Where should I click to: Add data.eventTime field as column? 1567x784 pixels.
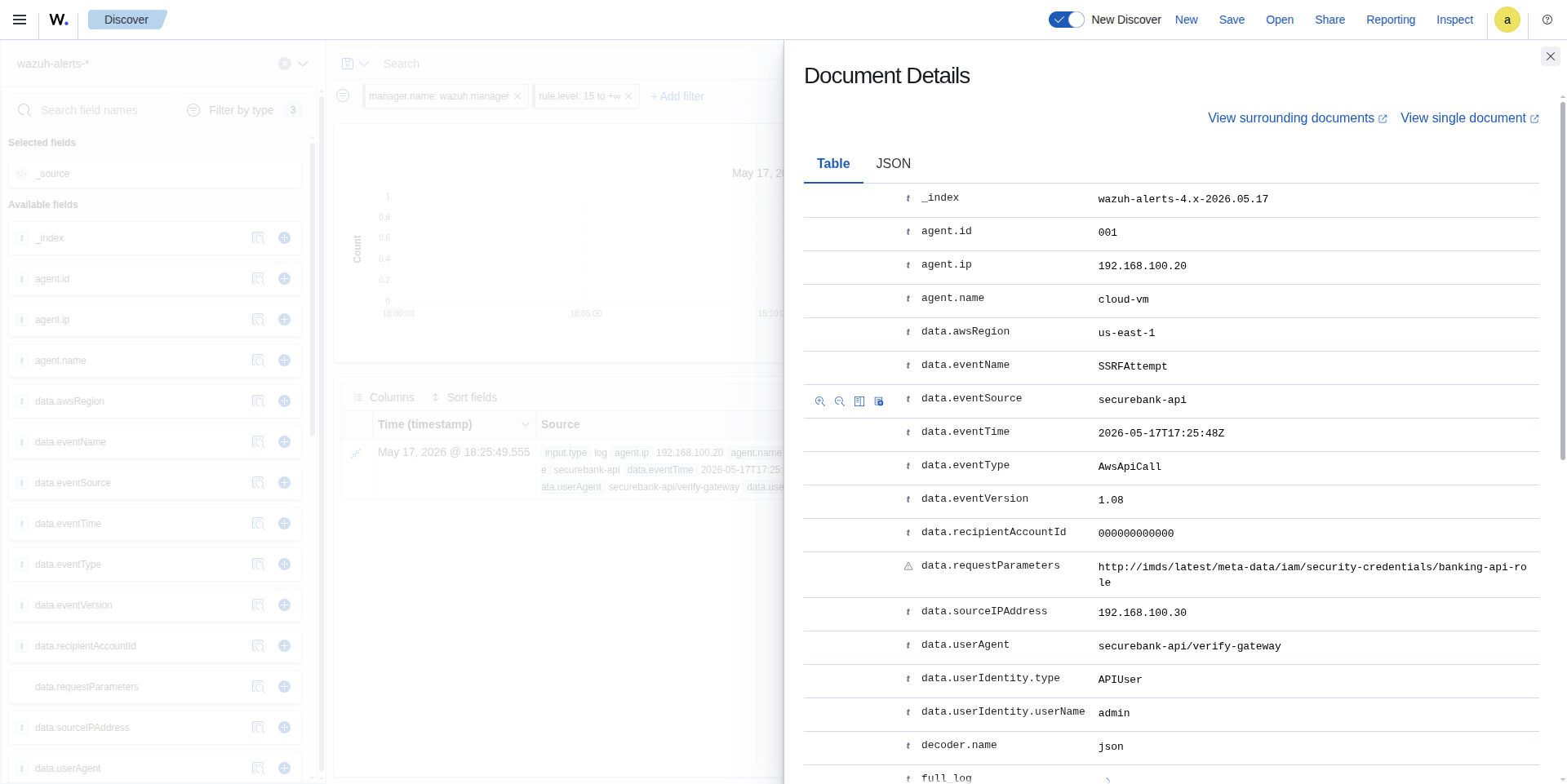(284, 524)
